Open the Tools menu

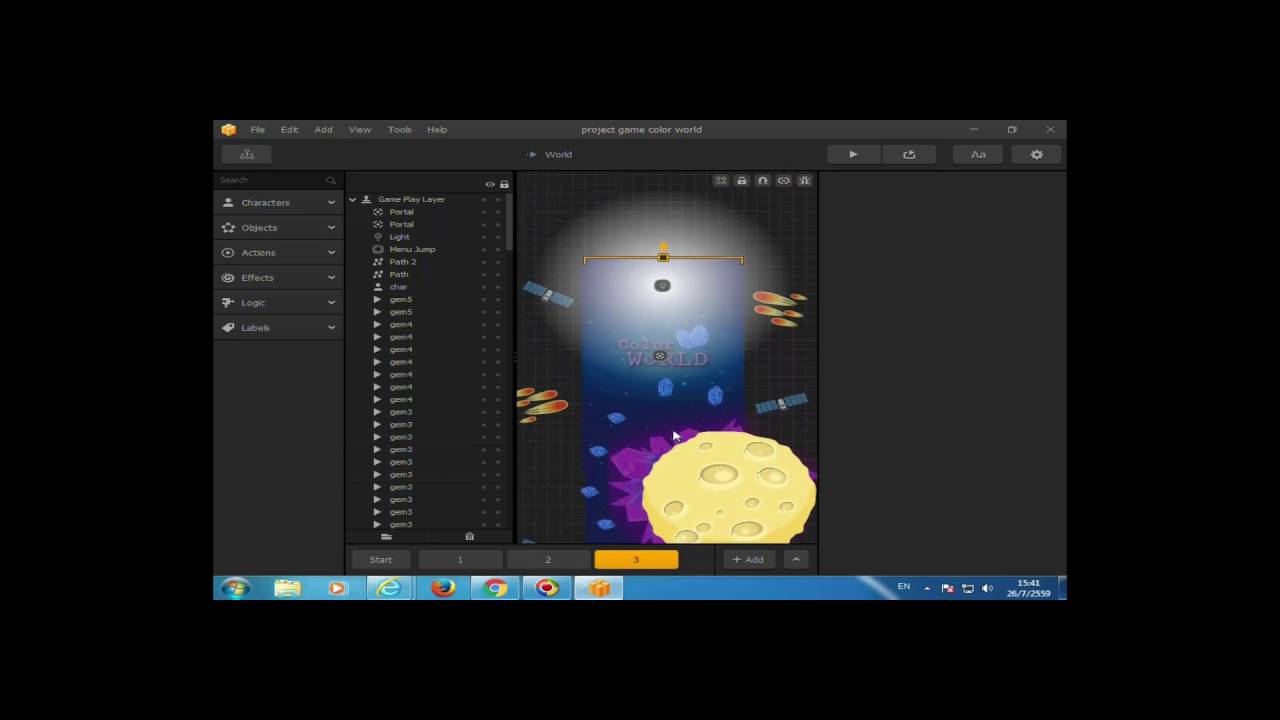coord(399,129)
